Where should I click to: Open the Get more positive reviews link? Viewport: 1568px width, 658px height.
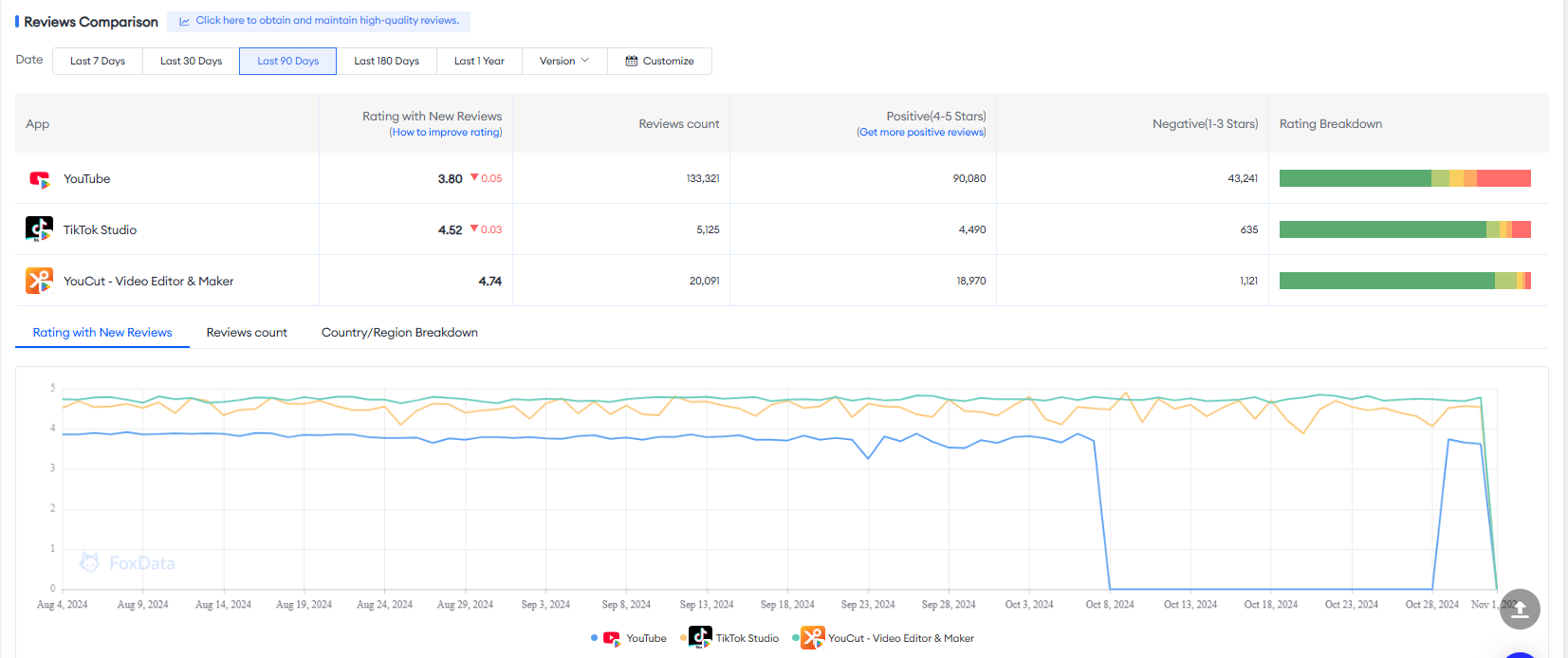click(921, 133)
